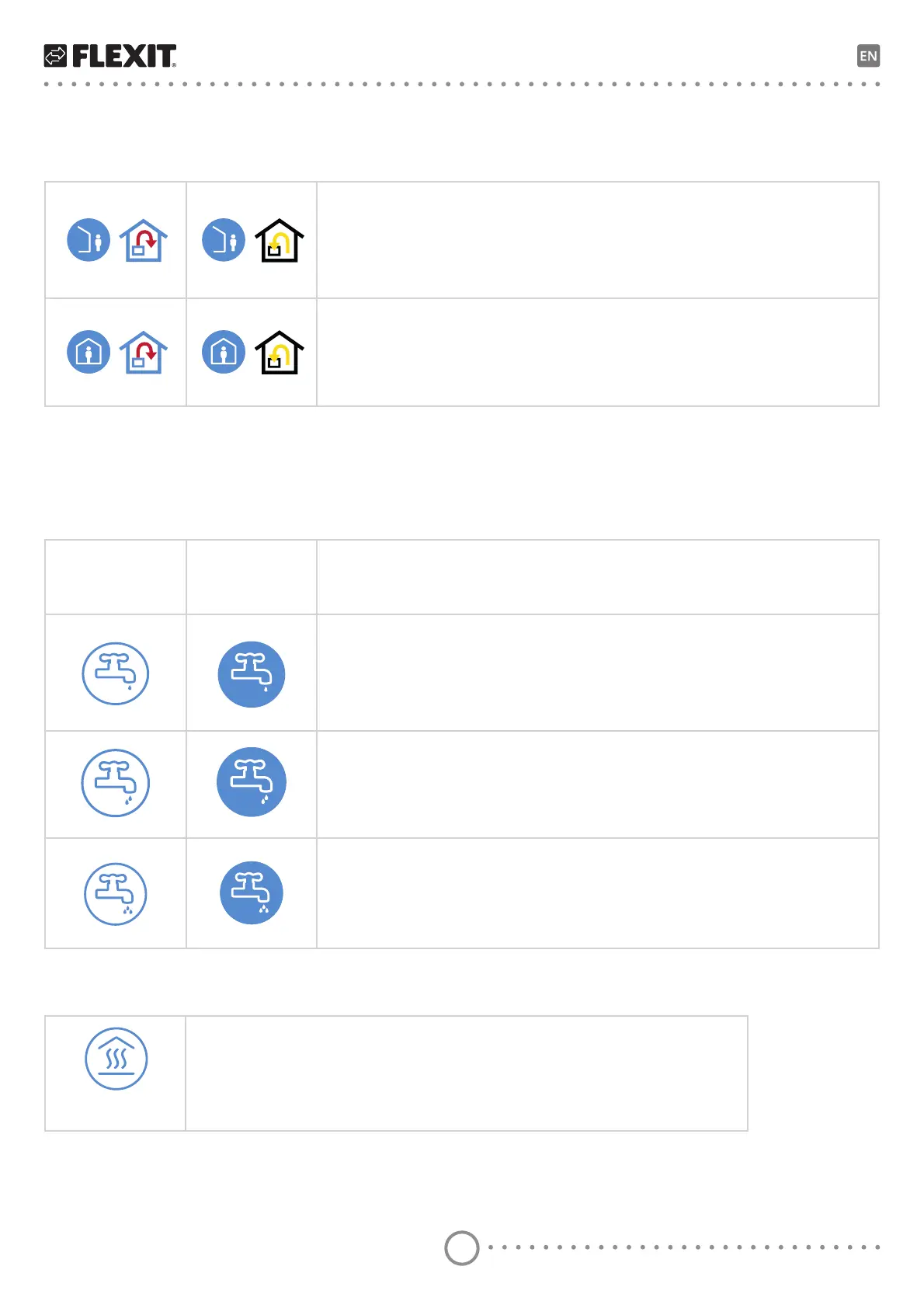Select the filled tap icon with one drop

coord(252,674)
